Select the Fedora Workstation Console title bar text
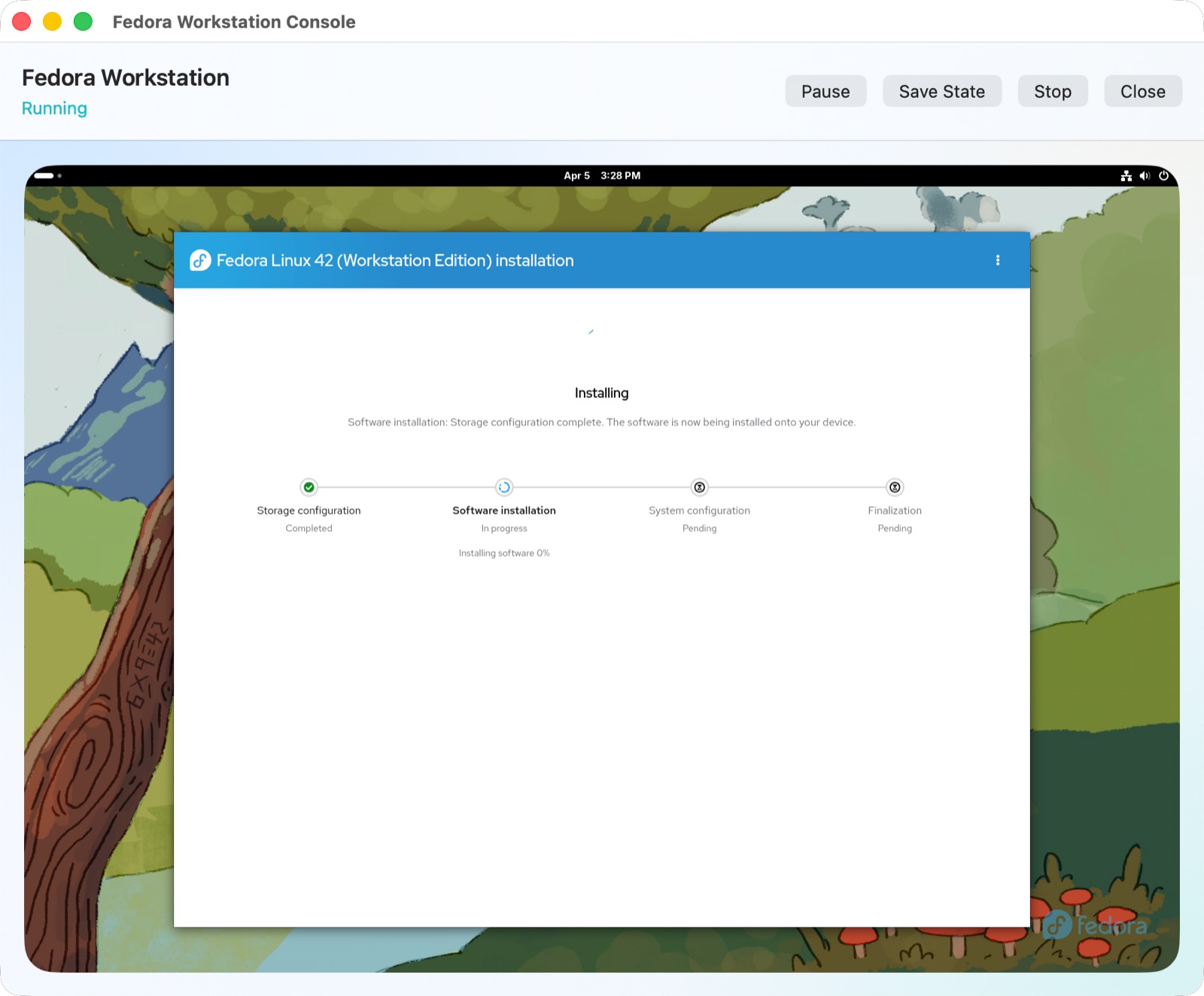Viewport: 1204px width, 996px height. coord(234,22)
